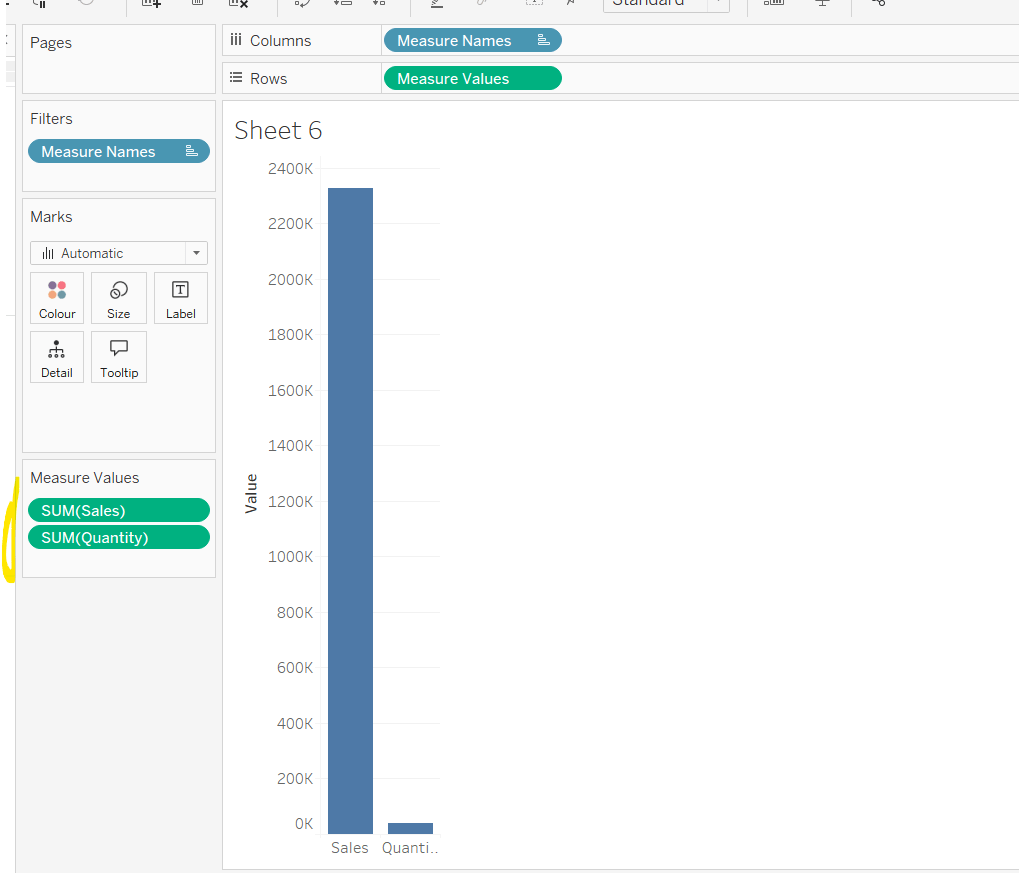Click the share icon in the toolbar

click(878, 3)
